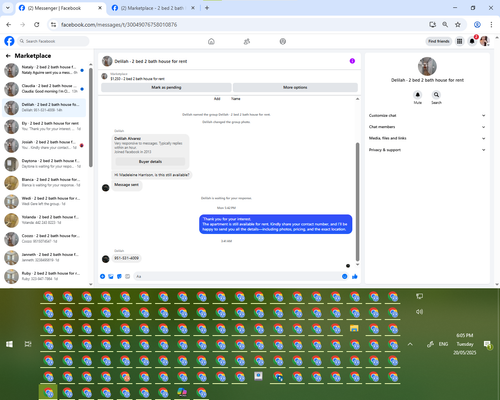Click the Search Facebook field

53,41
